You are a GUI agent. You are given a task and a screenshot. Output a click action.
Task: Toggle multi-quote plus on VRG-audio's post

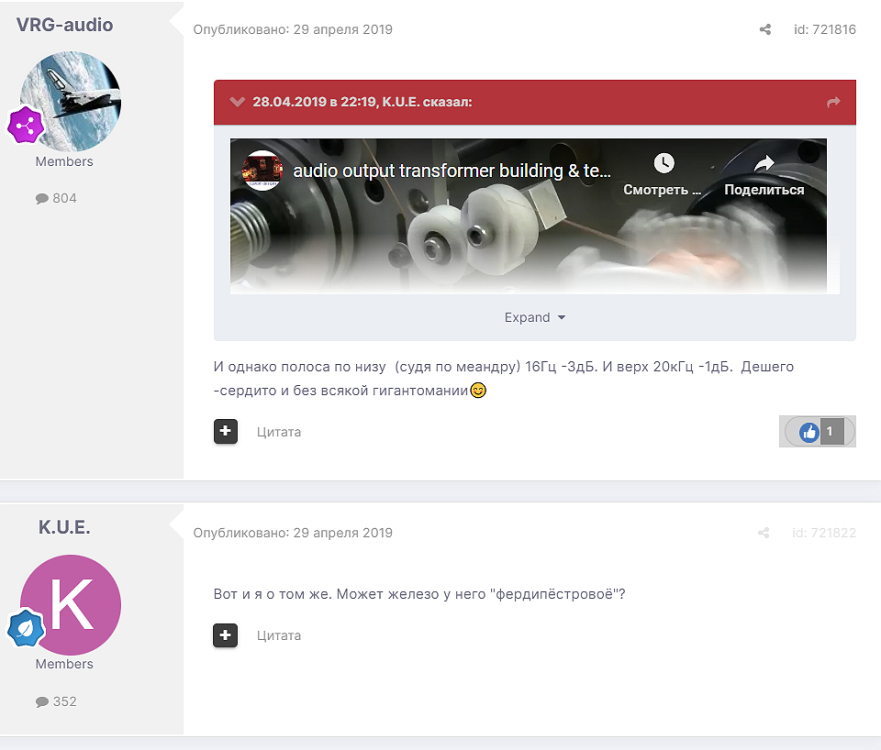click(225, 432)
